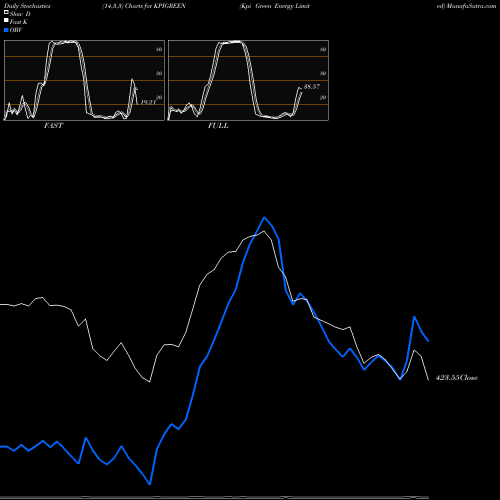The height and width of the screenshot is (500, 500).
Task: Click the FAST stochastic chart panel
Action: 84,80
